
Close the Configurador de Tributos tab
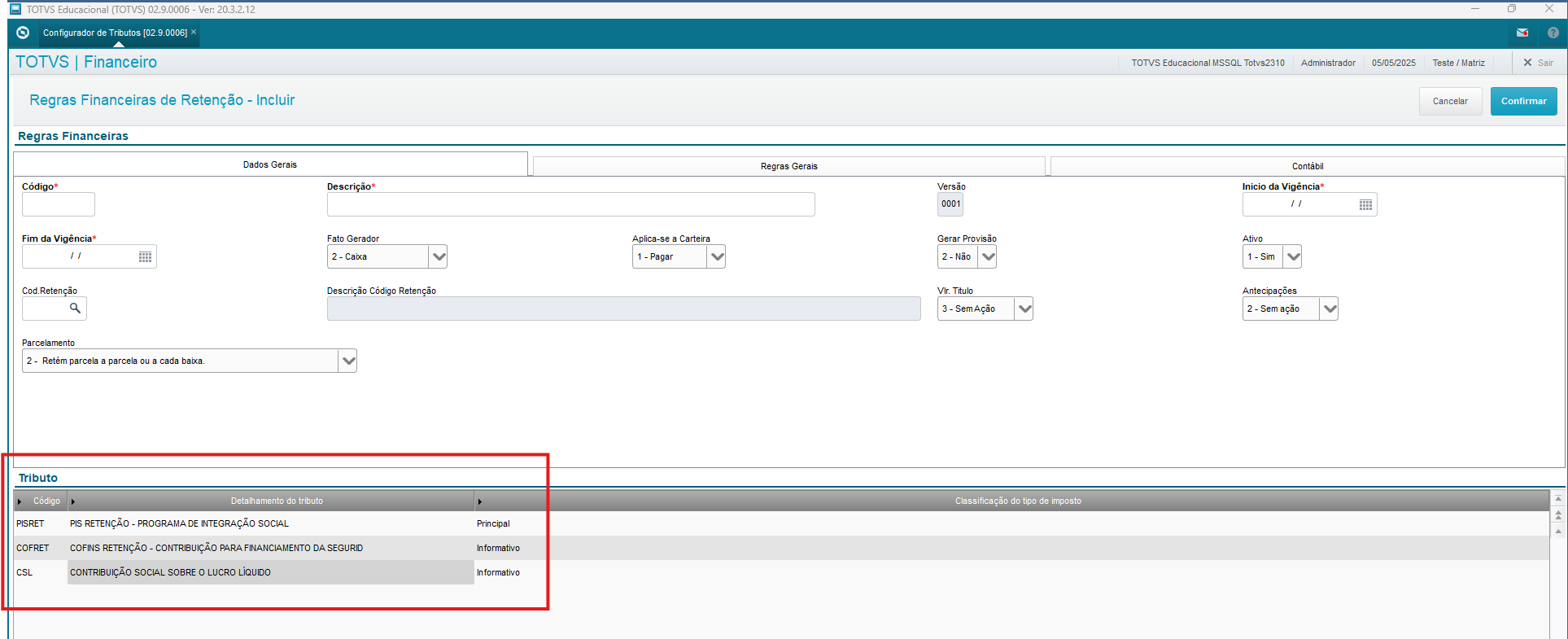(x=194, y=33)
